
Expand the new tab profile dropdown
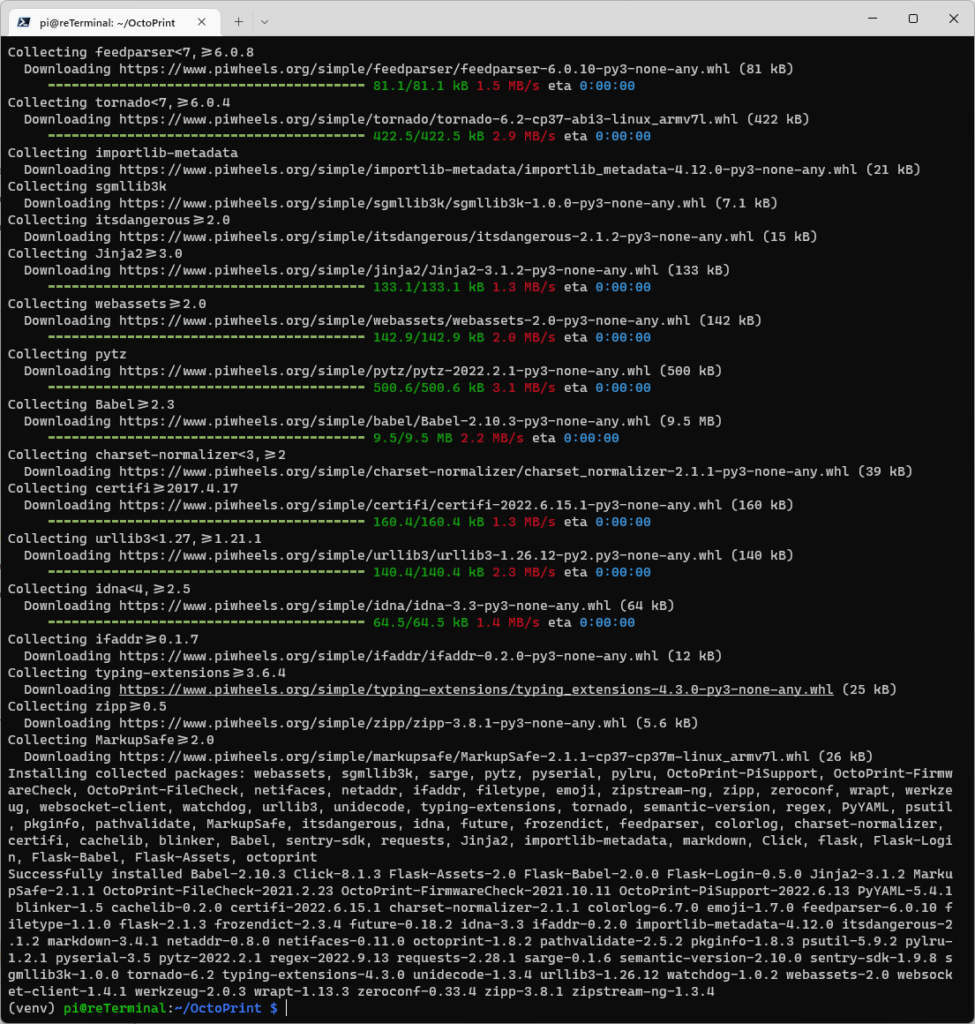(264, 22)
